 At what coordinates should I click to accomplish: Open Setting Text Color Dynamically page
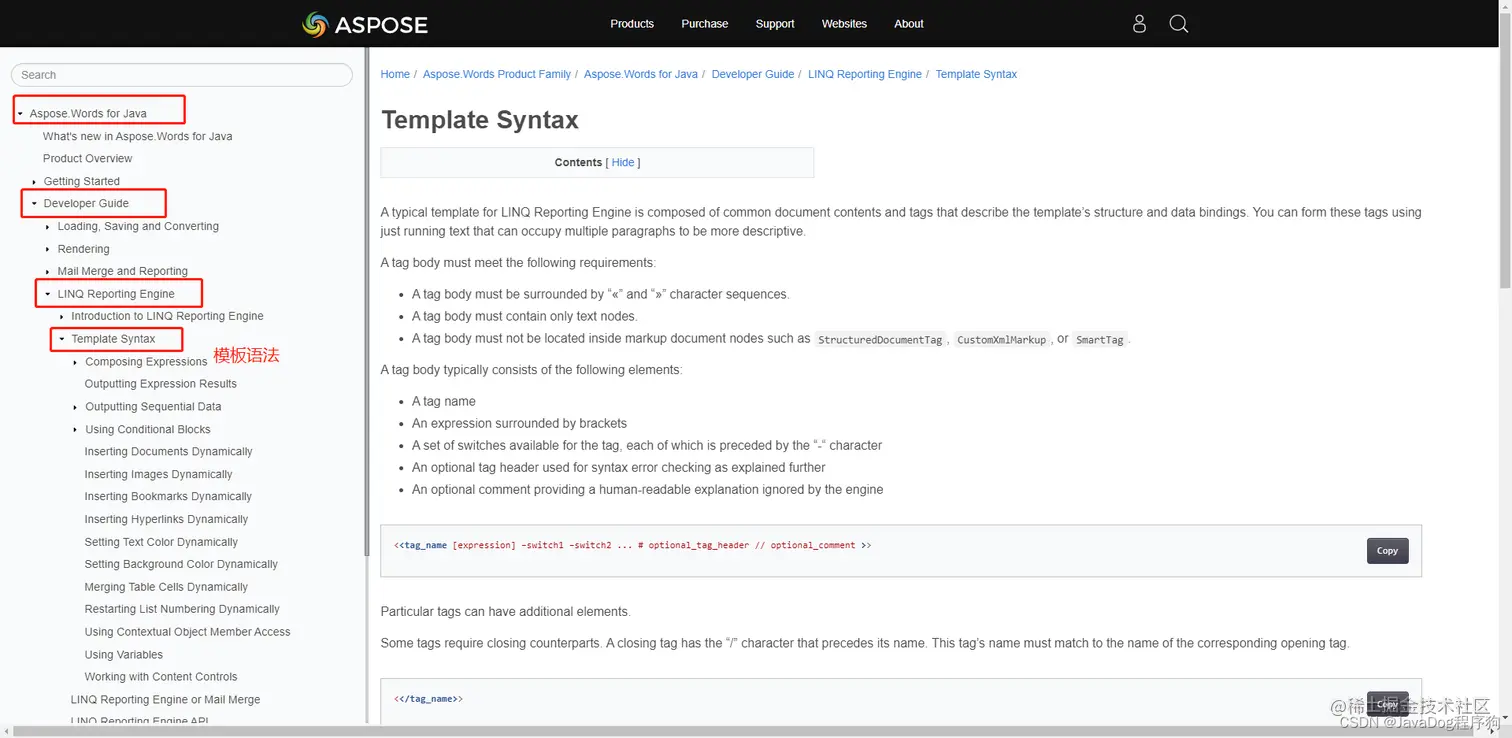pos(161,542)
